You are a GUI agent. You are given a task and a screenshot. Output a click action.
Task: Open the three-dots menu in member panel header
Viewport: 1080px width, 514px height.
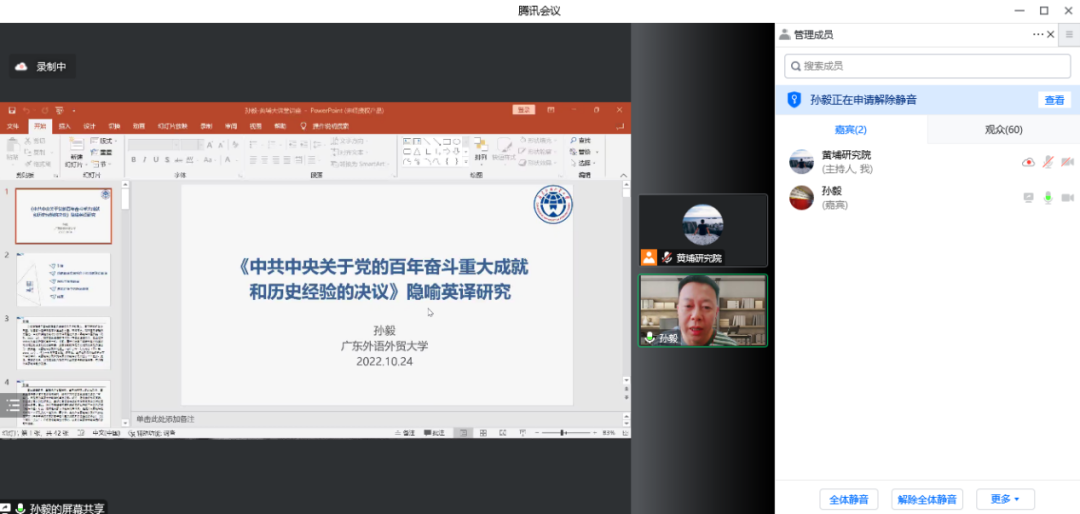tap(1038, 35)
